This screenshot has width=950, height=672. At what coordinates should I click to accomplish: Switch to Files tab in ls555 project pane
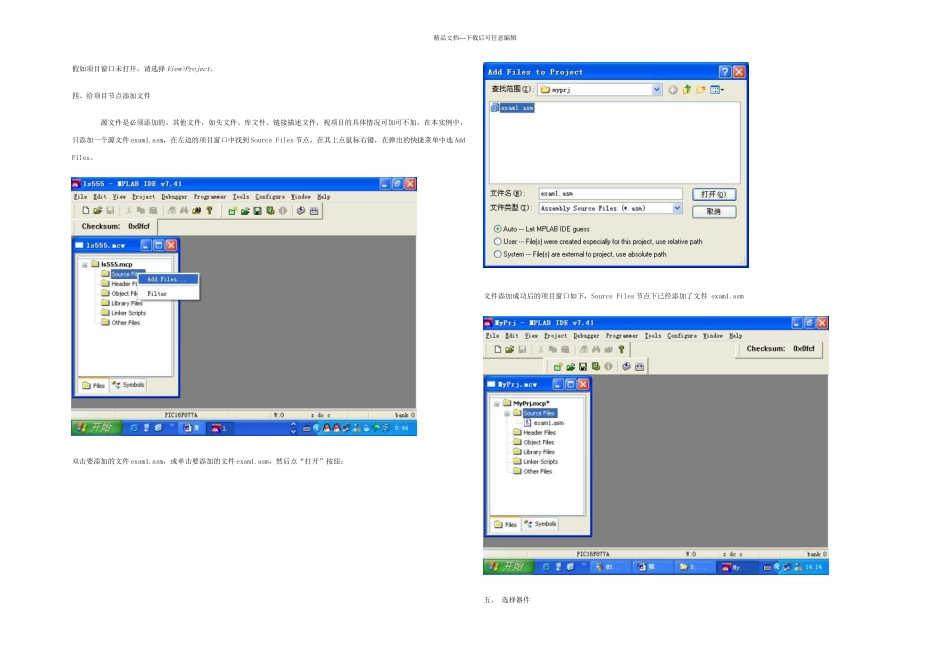pyautogui.click(x=93, y=385)
